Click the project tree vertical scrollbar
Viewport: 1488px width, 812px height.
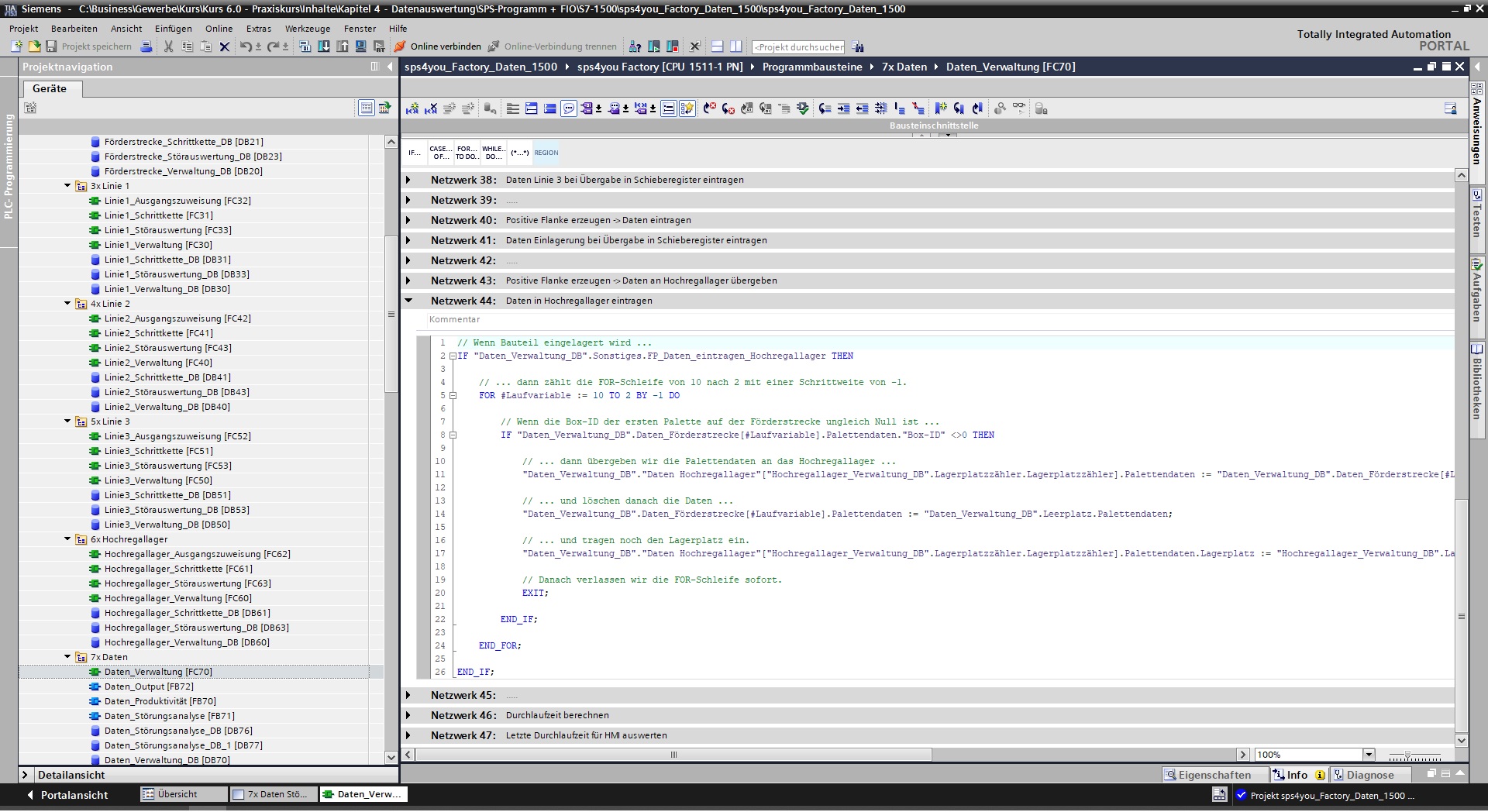(x=391, y=314)
